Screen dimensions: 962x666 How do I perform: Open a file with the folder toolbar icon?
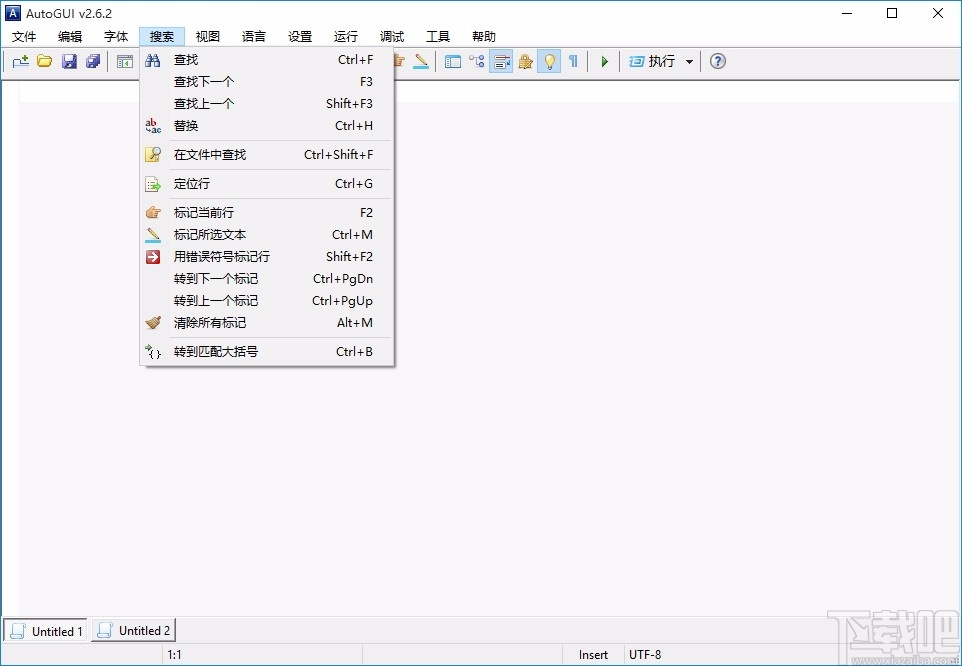44,61
